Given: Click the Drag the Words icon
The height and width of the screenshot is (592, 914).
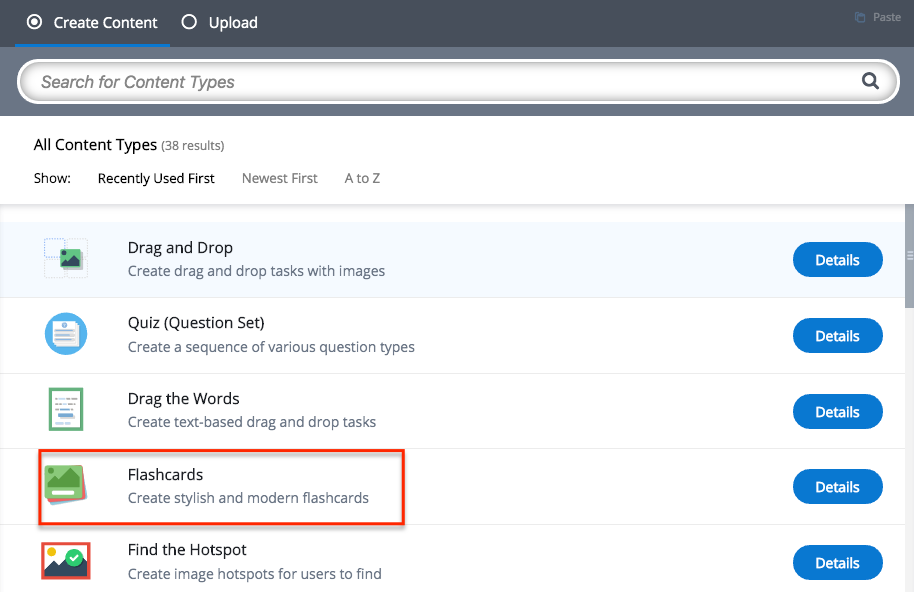Looking at the screenshot, I should coord(66,409).
